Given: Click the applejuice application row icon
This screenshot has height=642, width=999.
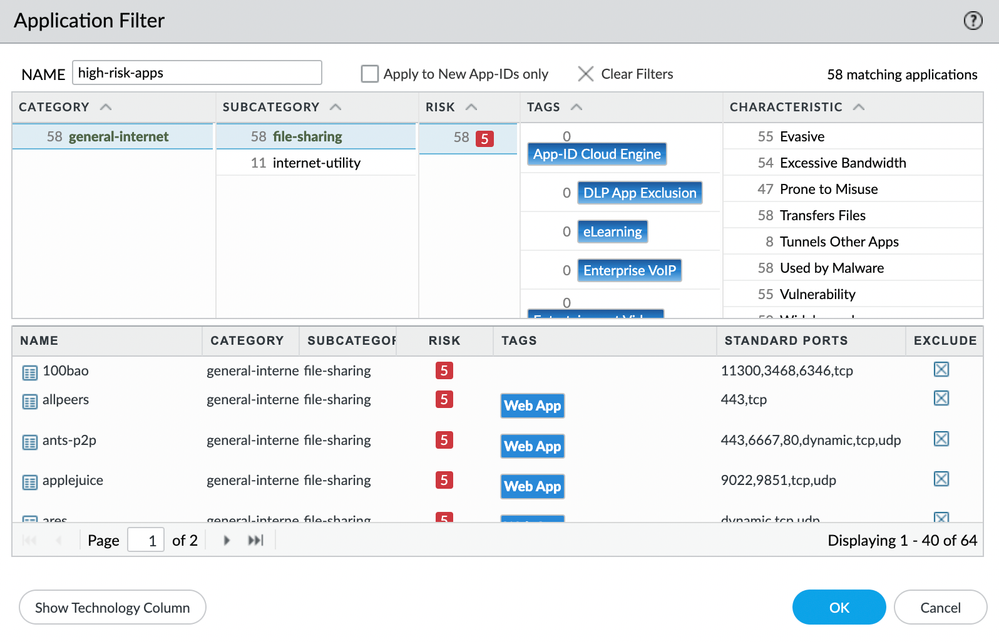Looking at the screenshot, I should pyautogui.click(x=30, y=482).
